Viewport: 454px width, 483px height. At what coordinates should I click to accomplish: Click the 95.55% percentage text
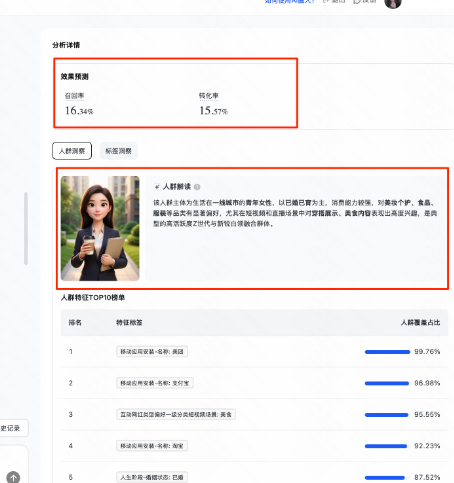tap(427, 414)
